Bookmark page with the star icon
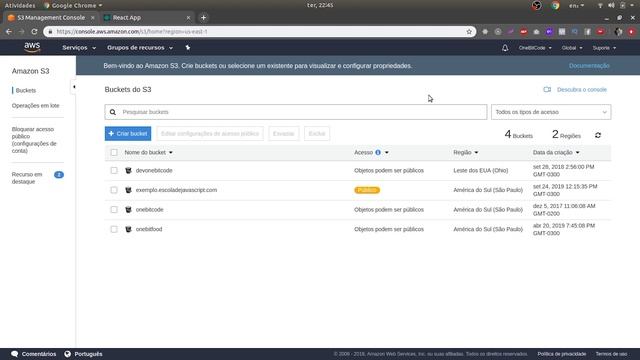640x360 pixels. click(x=469, y=31)
